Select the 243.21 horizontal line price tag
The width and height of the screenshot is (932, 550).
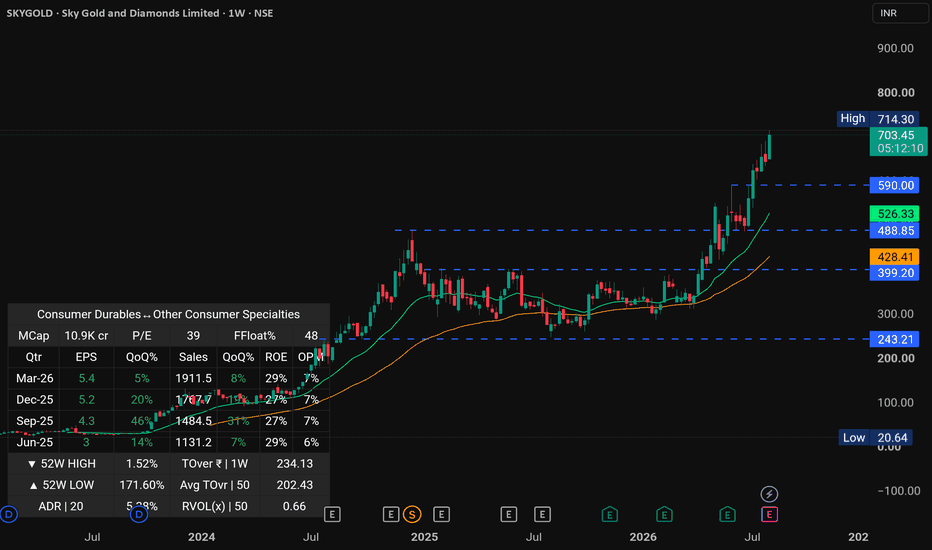pos(894,340)
